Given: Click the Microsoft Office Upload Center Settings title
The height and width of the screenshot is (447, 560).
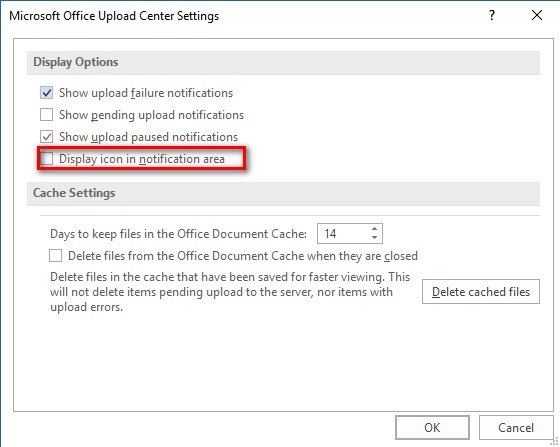Looking at the screenshot, I should coord(114,16).
